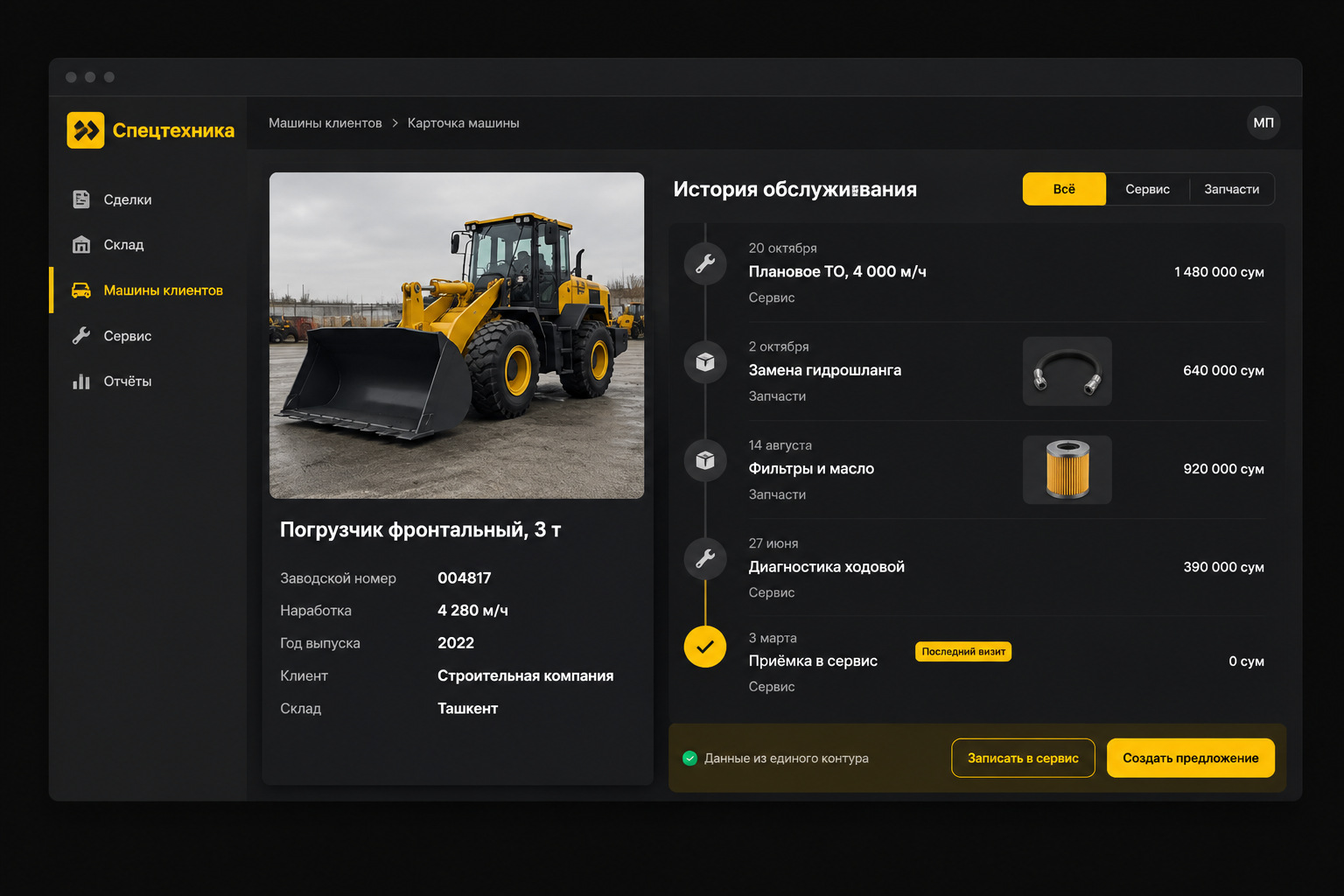The image size is (1344, 896).
Task: Click wrench icon for Диагностика ходовой entry
Action: pos(705,558)
